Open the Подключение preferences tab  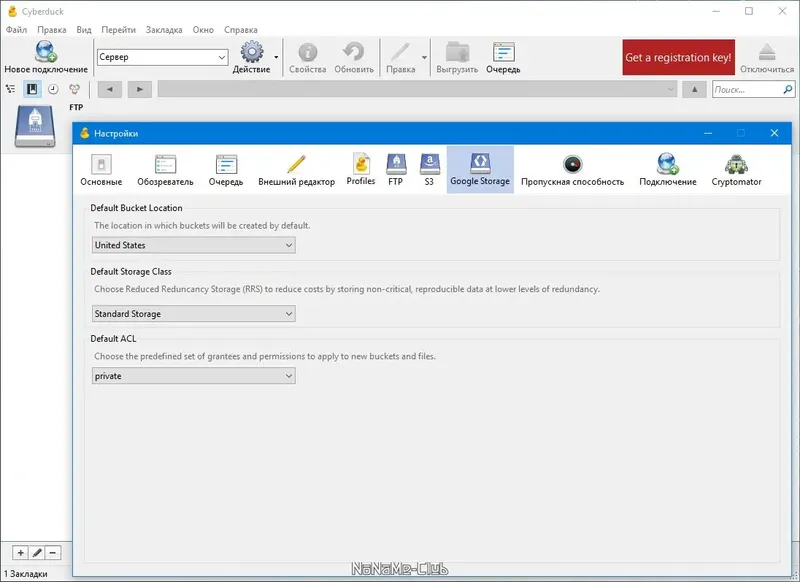(667, 170)
